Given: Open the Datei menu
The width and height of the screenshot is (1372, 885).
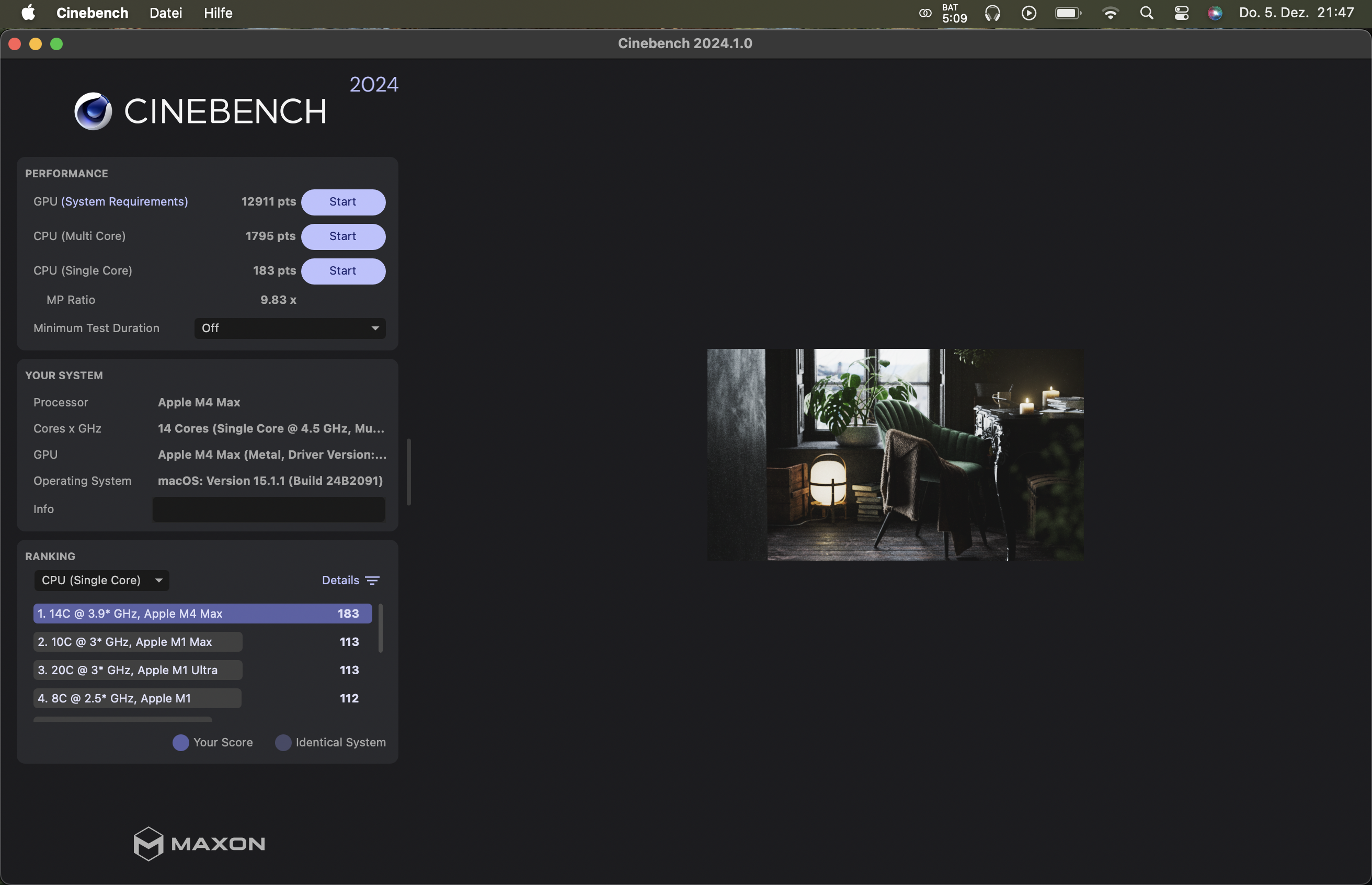Looking at the screenshot, I should [166, 13].
